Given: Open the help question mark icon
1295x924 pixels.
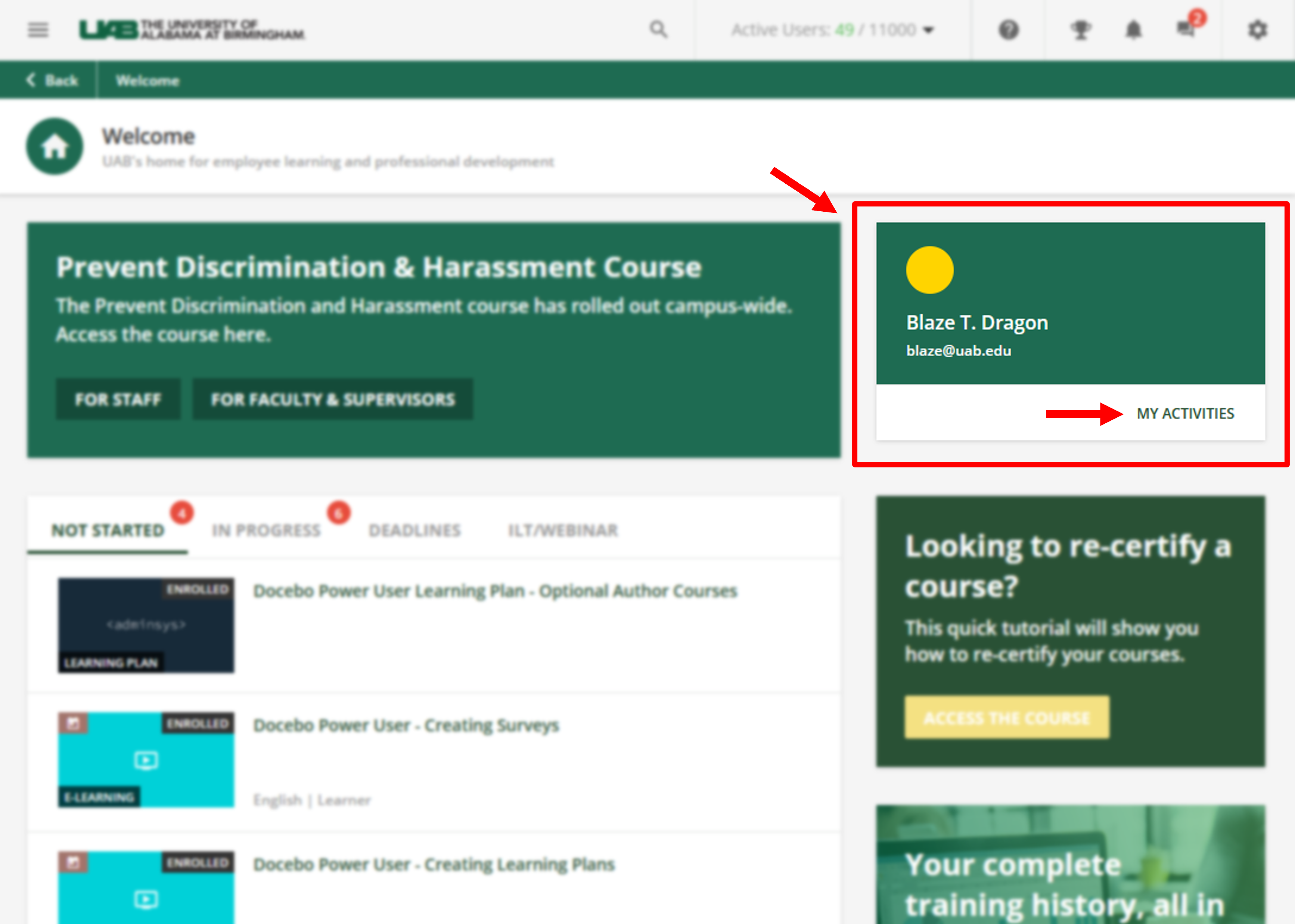Looking at the screenshot, I should [x=1008, y=29].
